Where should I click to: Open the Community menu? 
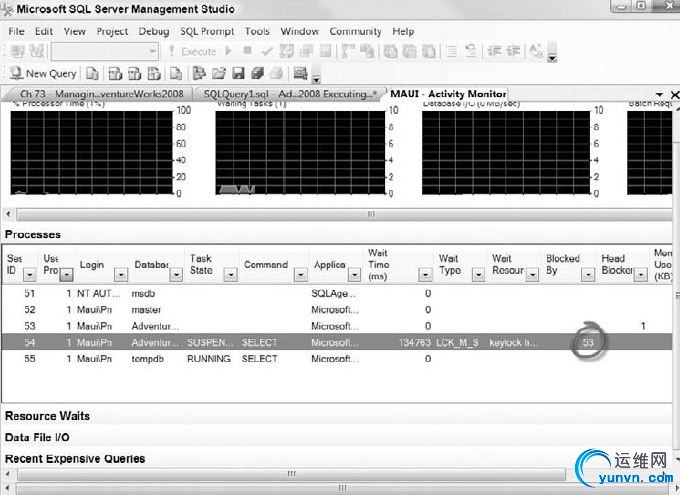(355, 31)
